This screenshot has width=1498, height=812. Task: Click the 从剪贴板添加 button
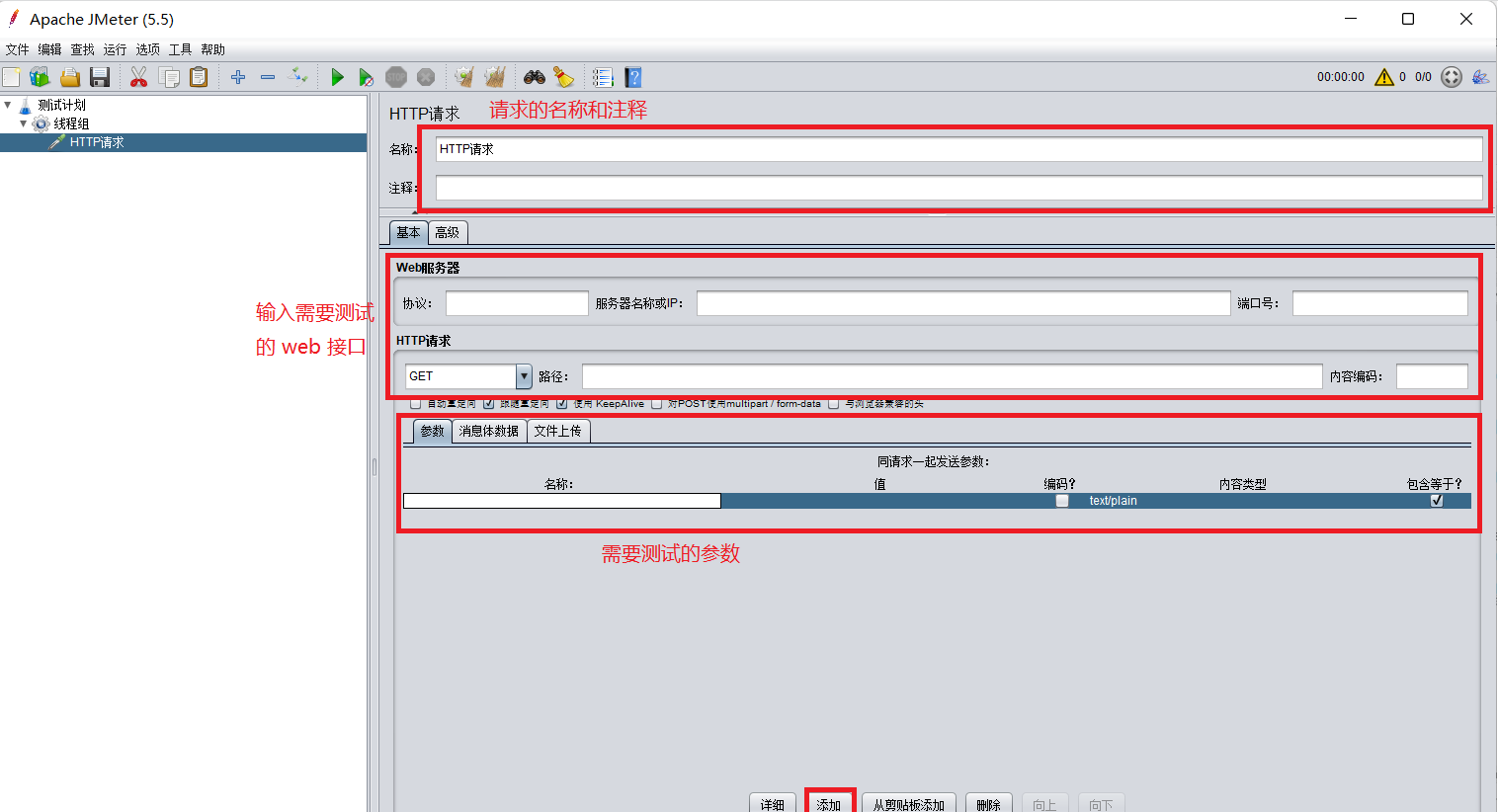pyautogui.click(x=909, y=804)
